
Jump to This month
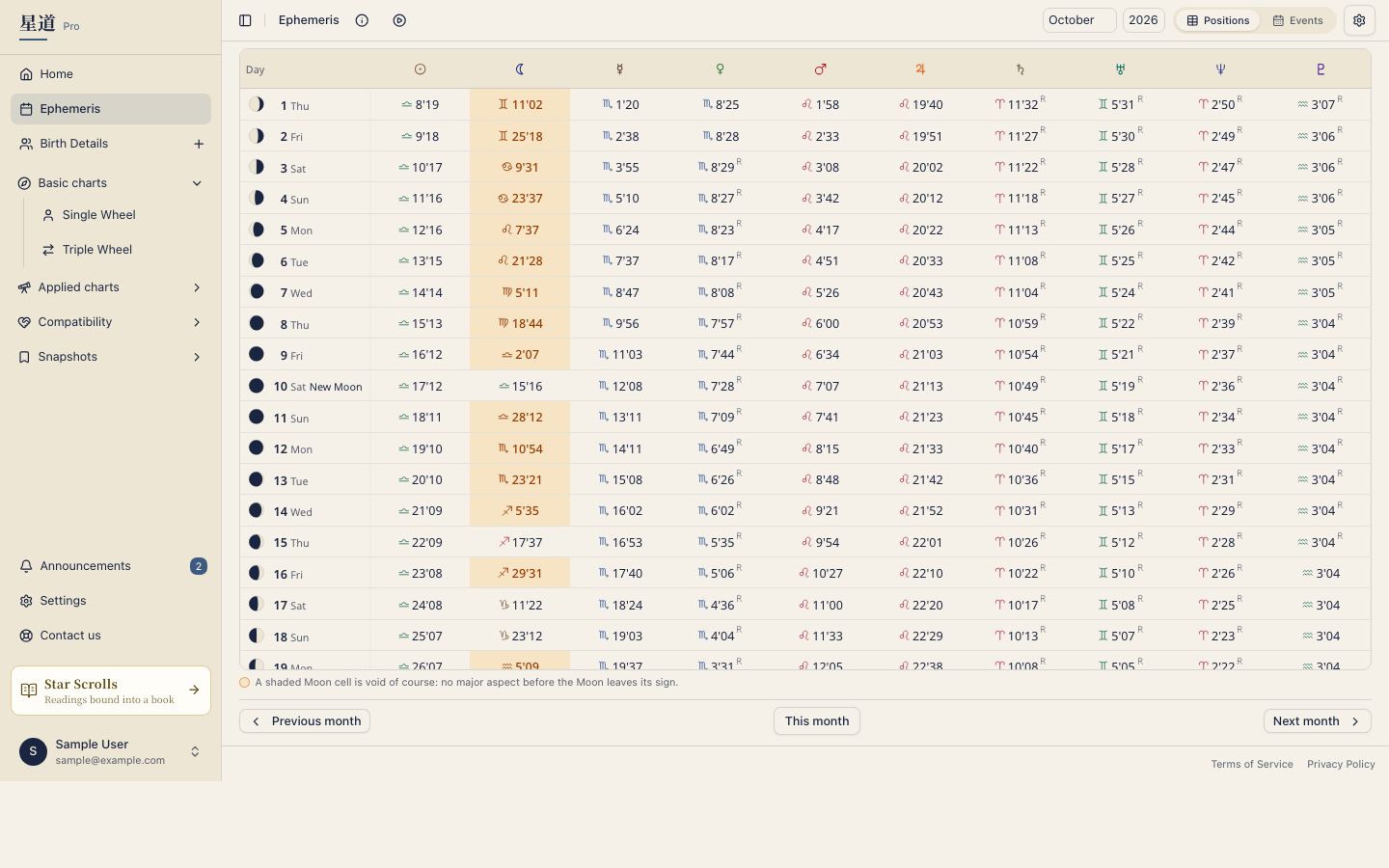pyautogui.click(x=817, y=721)
